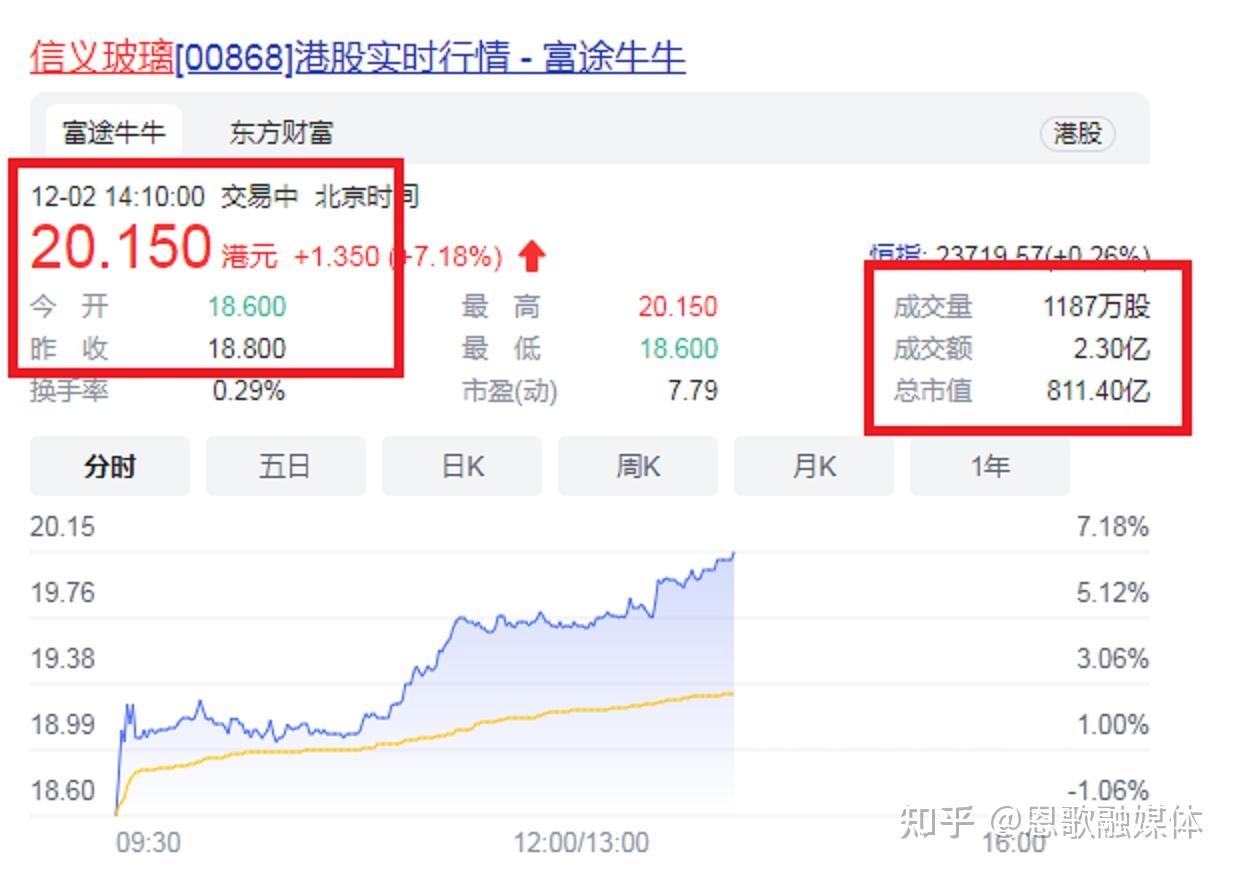This screenshot has height=872, width=1234.
Task: Open the 周K chart tab
Action: point(638,466)
